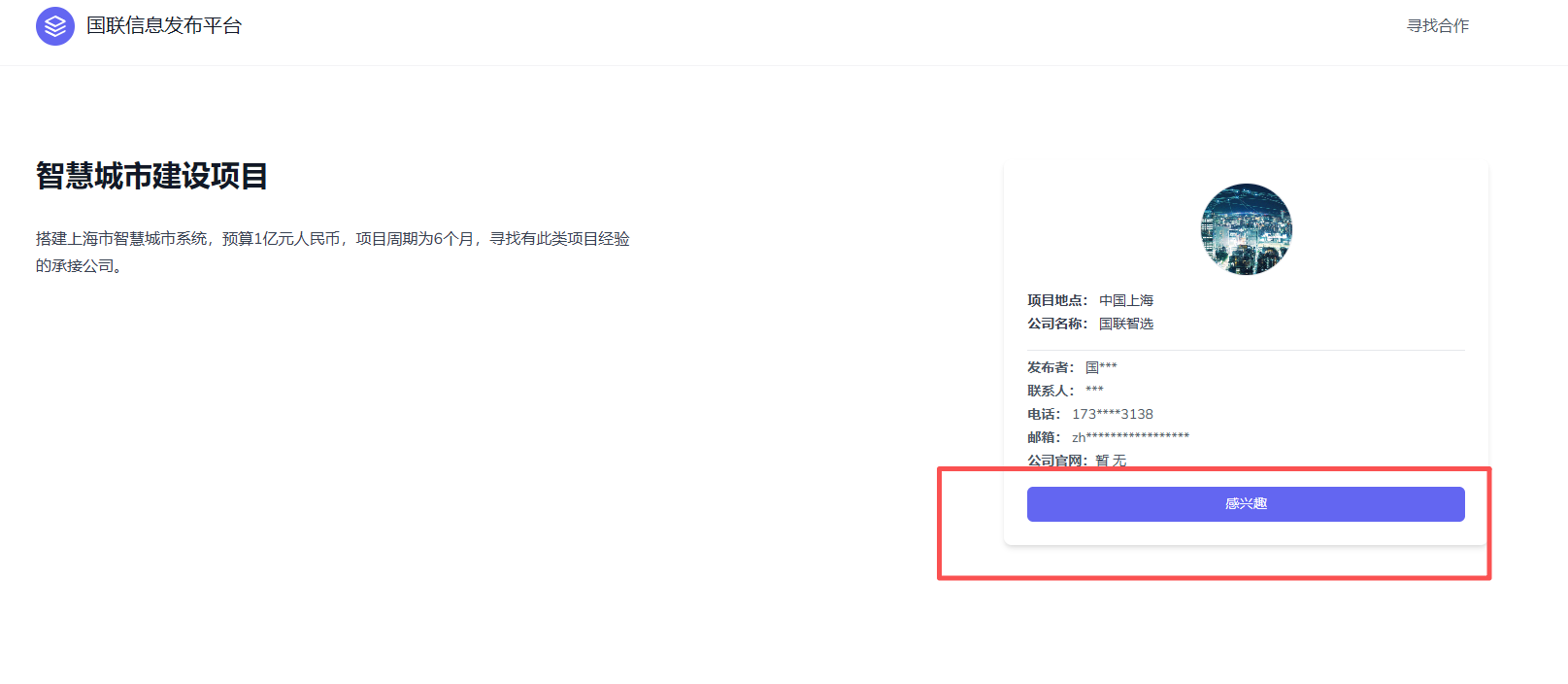The width and height of the screenshot is (1568, 684).
Task: Click the masked email starting with zh
Action: click(1130, 438)
